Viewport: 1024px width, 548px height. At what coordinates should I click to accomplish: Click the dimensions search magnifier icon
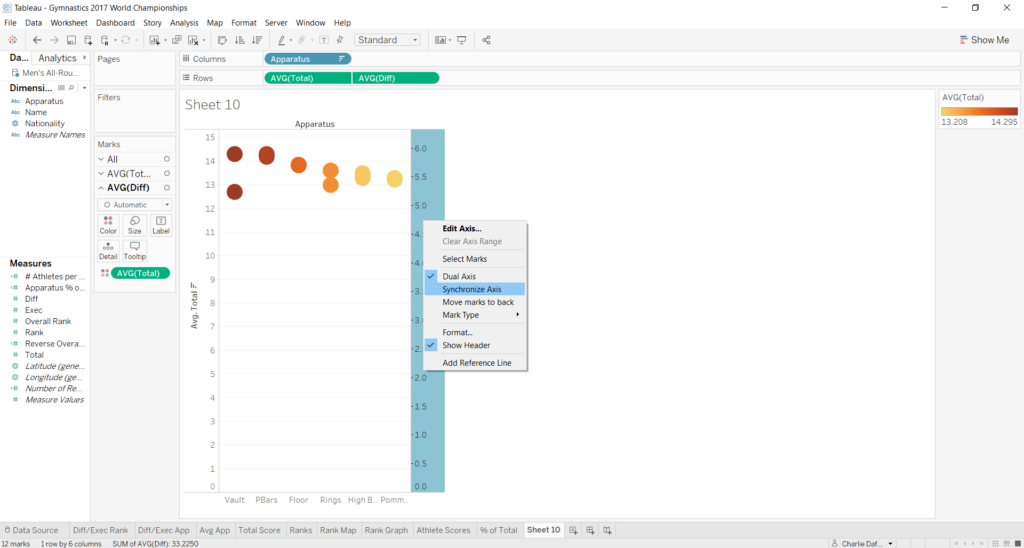pos(71,88)
